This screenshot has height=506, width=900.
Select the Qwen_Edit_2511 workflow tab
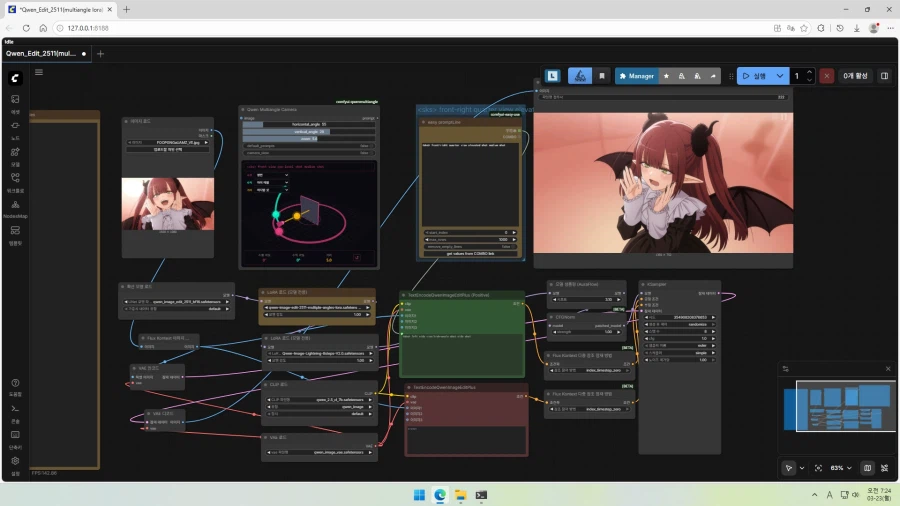(42, 53)
